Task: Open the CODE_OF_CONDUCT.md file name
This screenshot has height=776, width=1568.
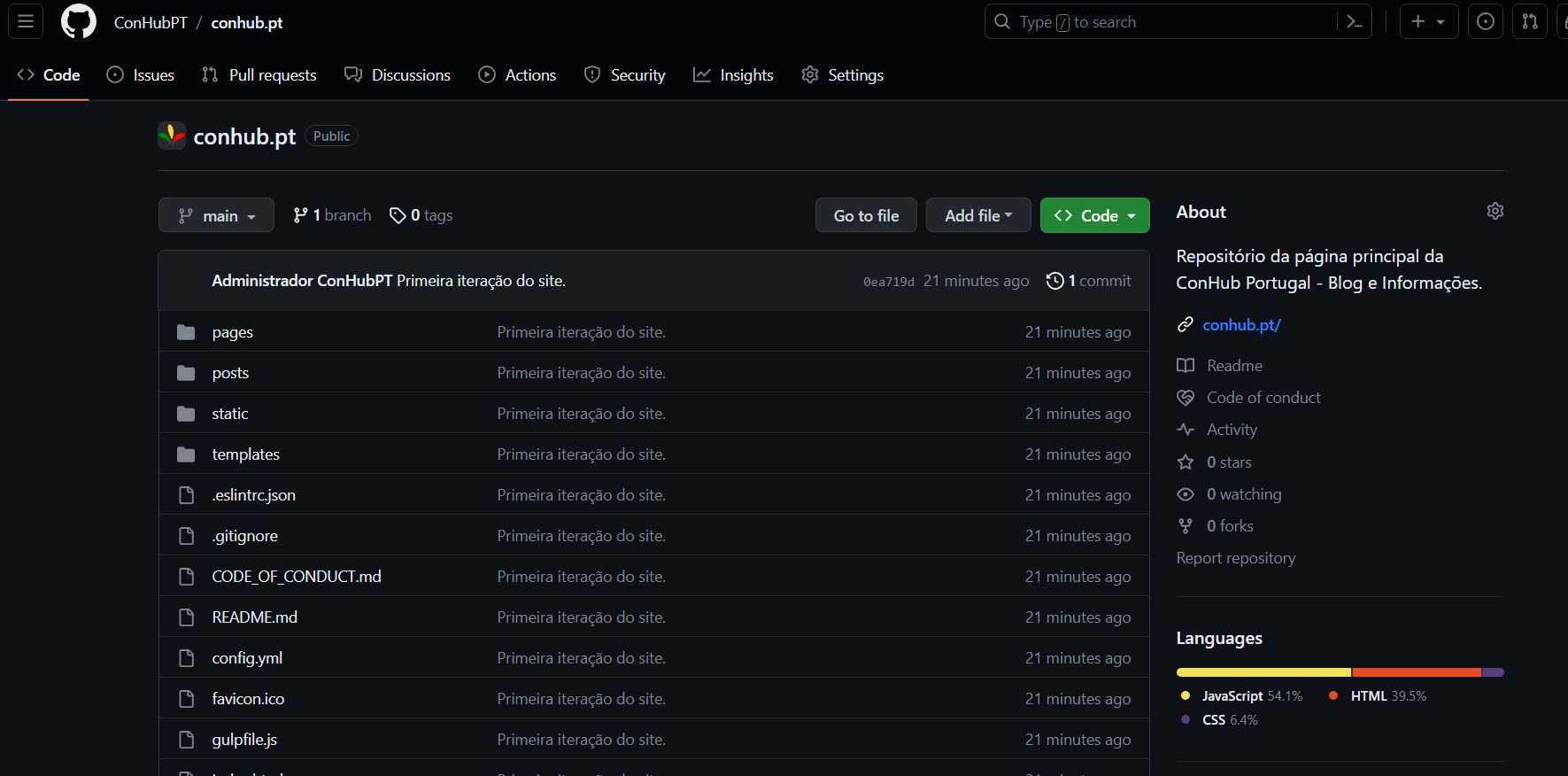Action: point(297,577)
